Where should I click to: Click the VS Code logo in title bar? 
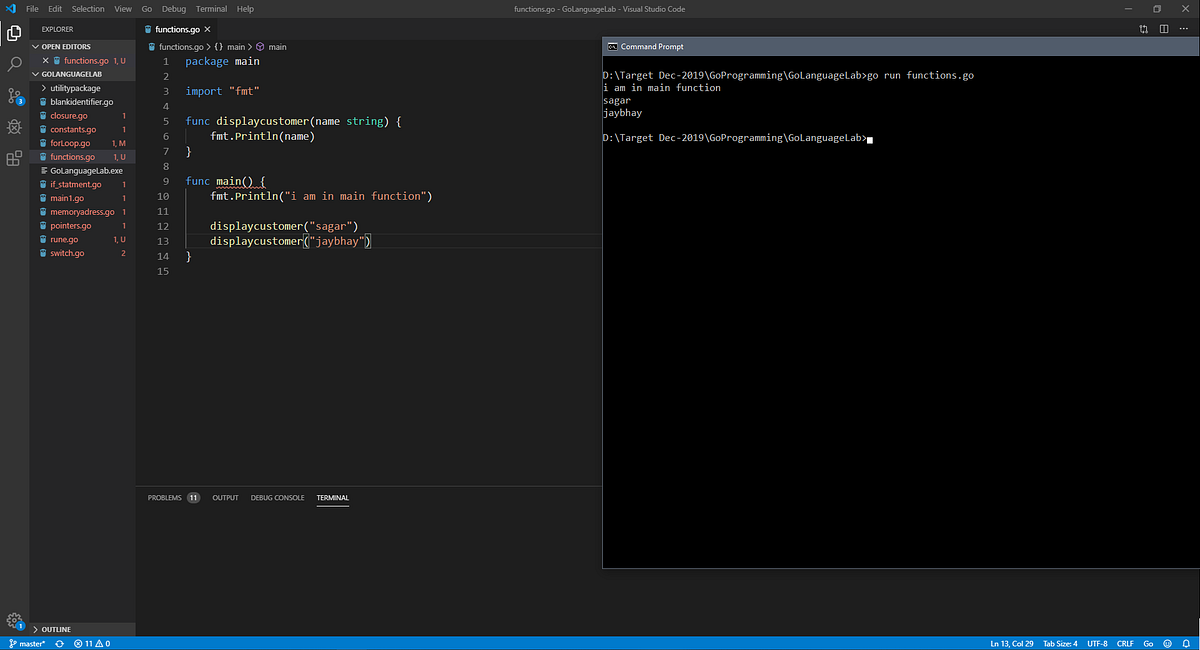[11, 9]
